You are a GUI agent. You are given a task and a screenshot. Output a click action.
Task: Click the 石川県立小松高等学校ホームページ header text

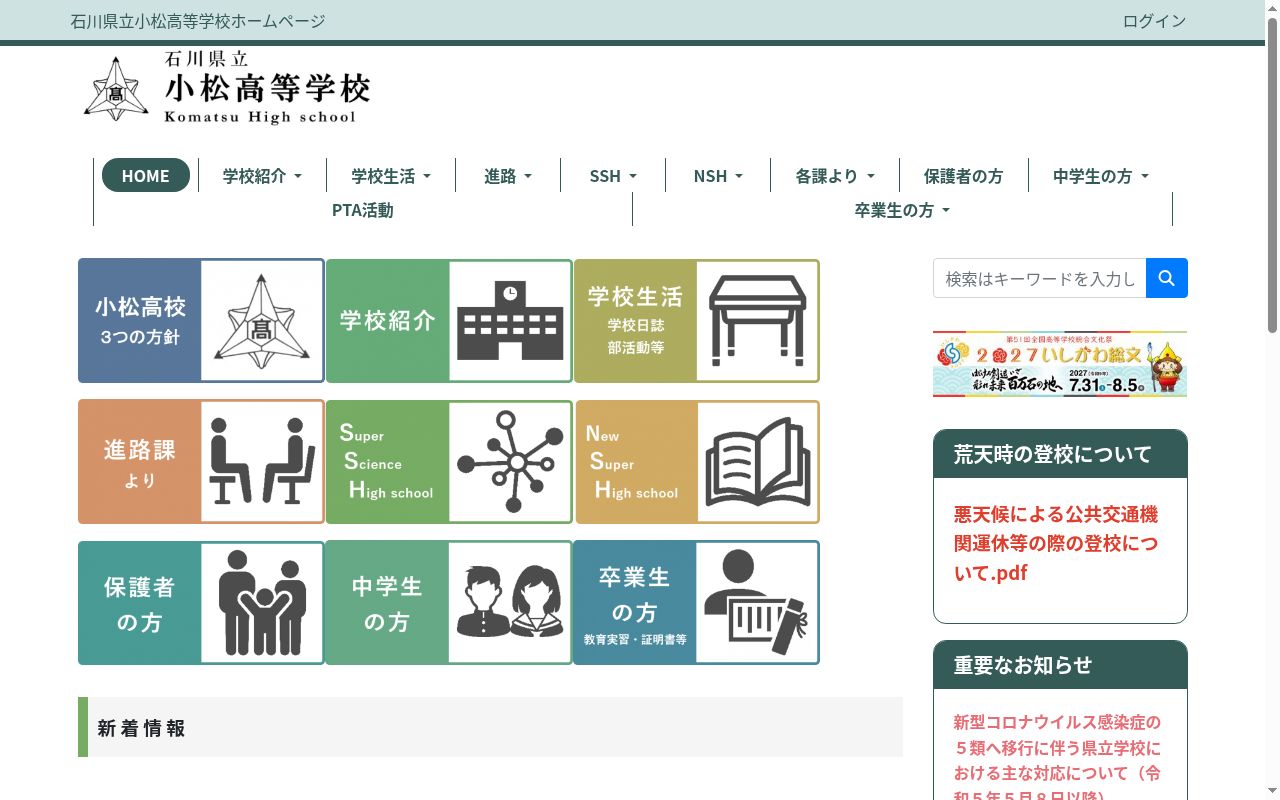point(198,21)
